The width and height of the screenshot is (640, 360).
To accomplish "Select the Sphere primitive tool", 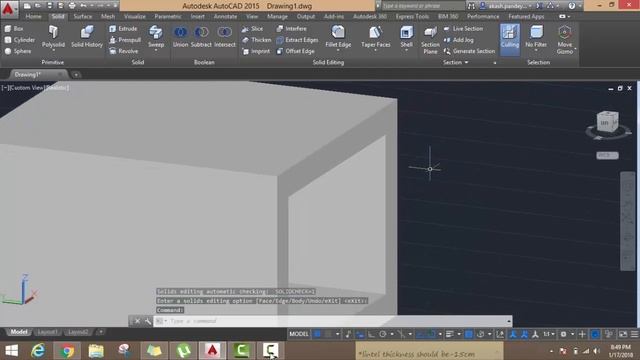I will pyautogui.click(x=18, y=51).
